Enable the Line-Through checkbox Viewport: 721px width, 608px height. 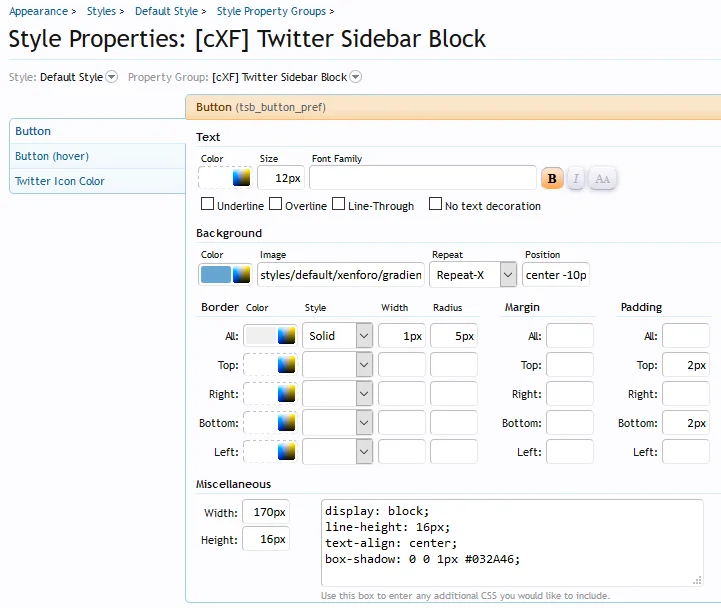(x=338, y=204)
